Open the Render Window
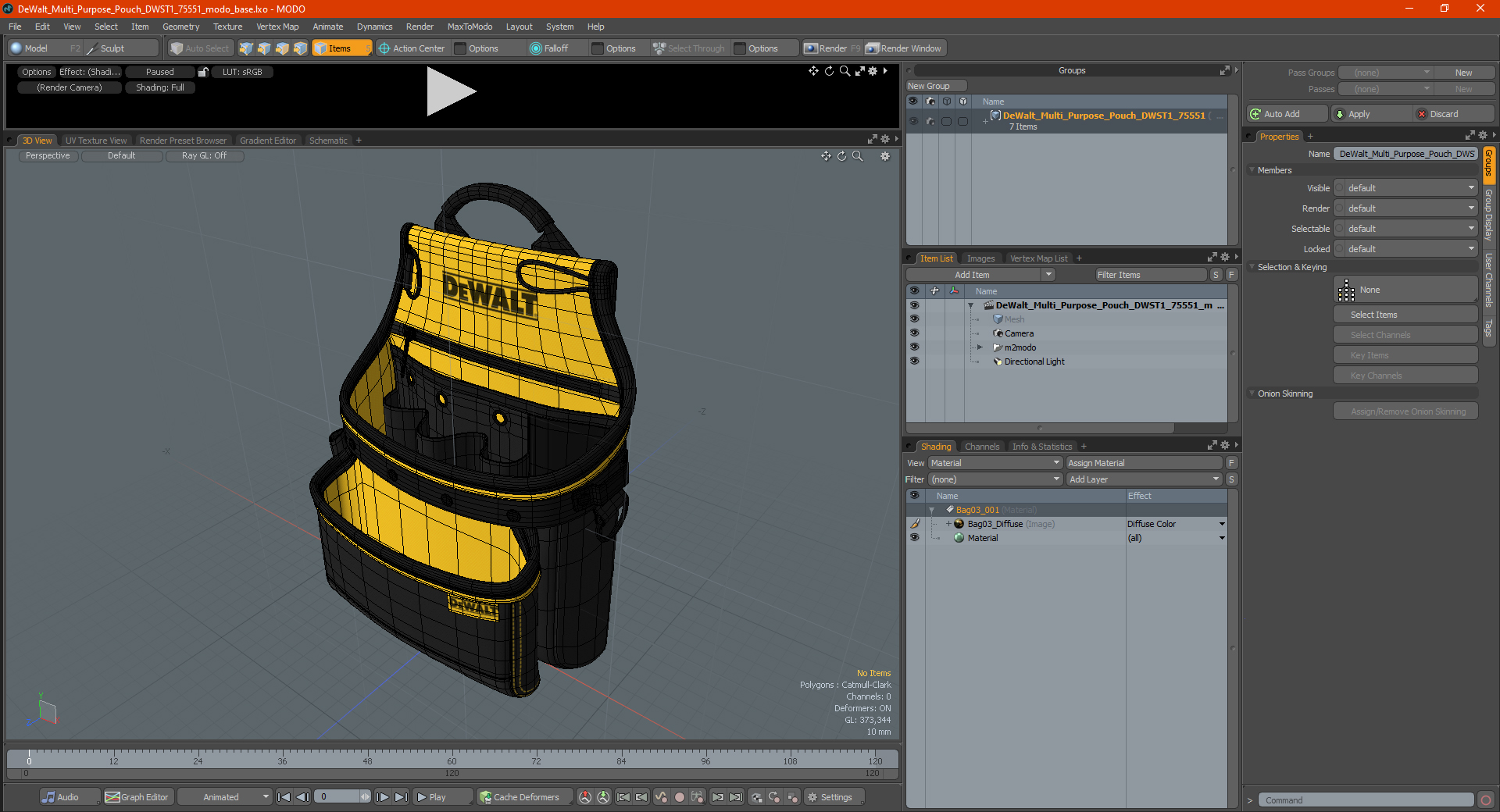The height and width of the screenshot is (812, 1500). coord(905,48)
